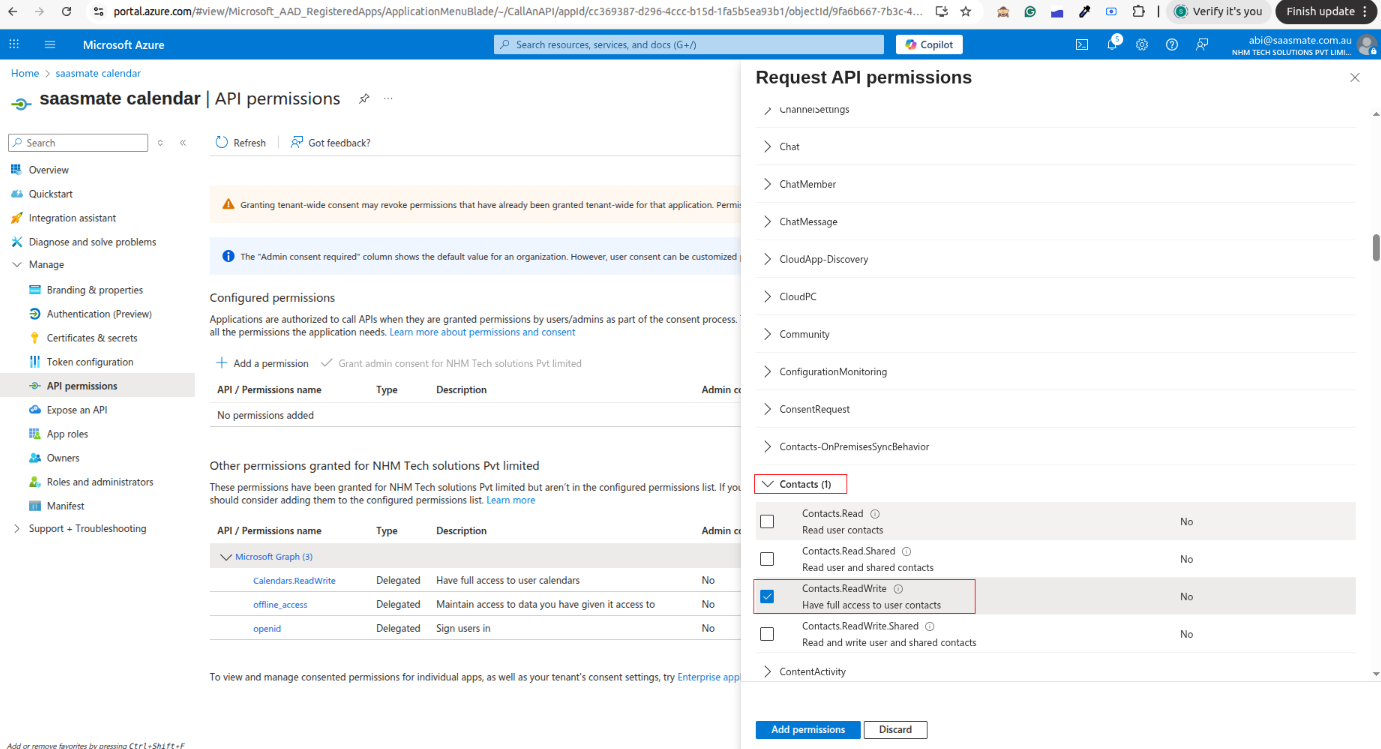1381x749 pixels.
Task: Click the Refresh toolbar button
Action: 241,143
